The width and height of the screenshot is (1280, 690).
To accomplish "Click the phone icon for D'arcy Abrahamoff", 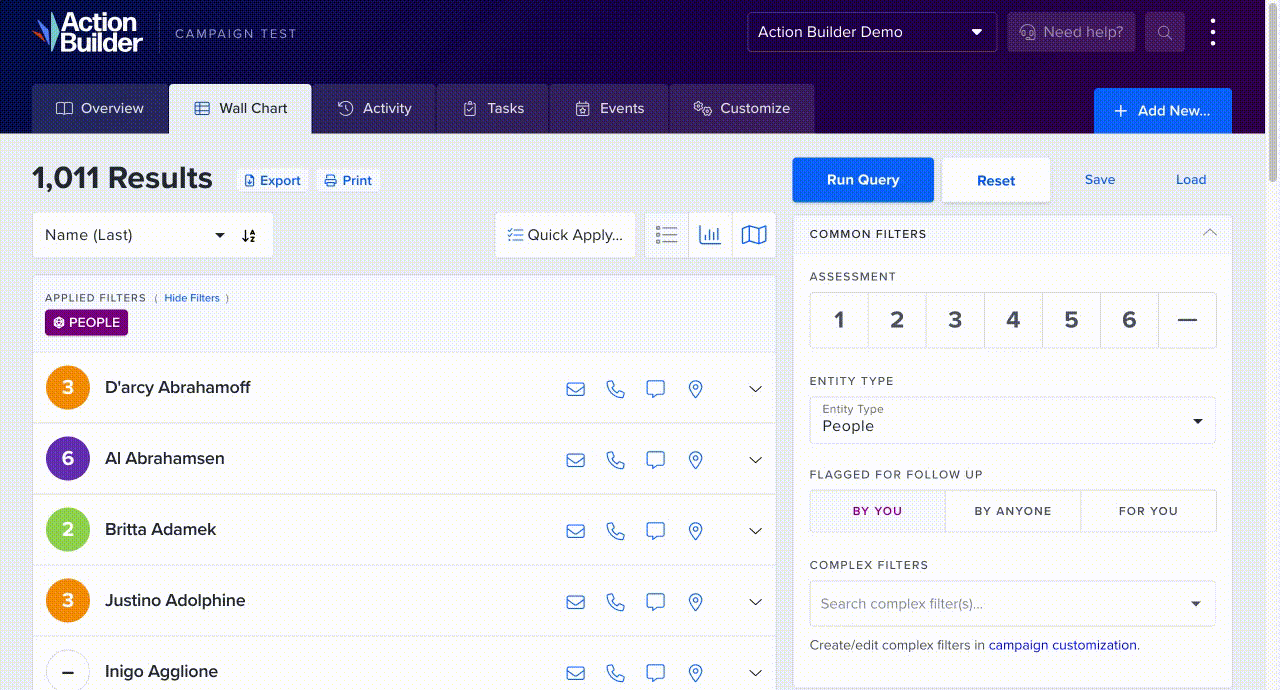I will click(x=615, y=389).
